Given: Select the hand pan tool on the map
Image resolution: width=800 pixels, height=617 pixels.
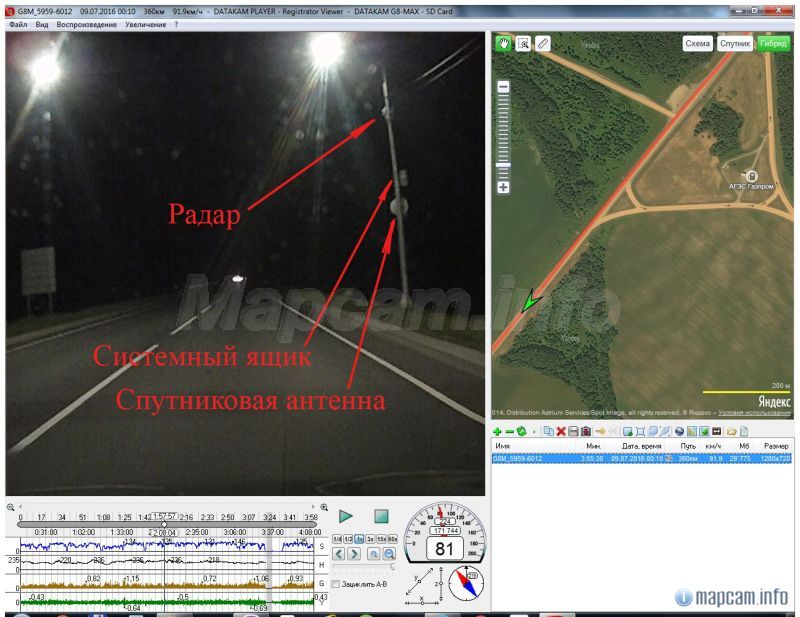Looking at the screenshot, I should click(503, 43).
